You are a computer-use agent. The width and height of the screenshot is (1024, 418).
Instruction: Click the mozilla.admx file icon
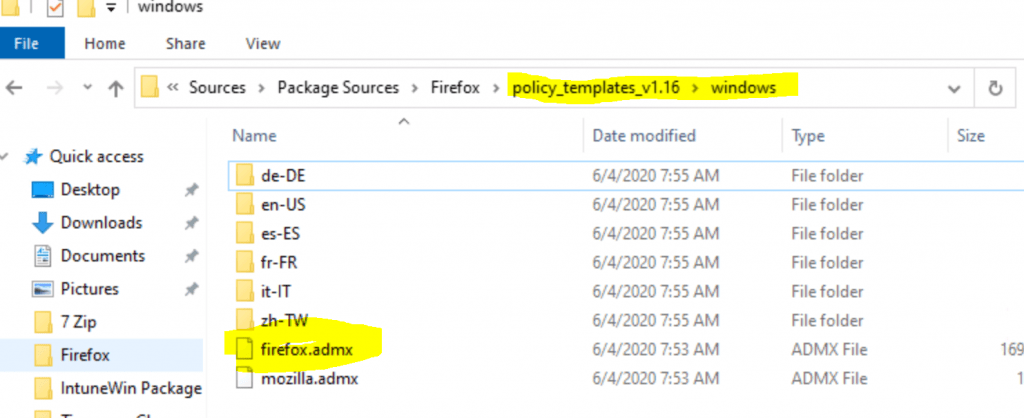coord(244,379)
